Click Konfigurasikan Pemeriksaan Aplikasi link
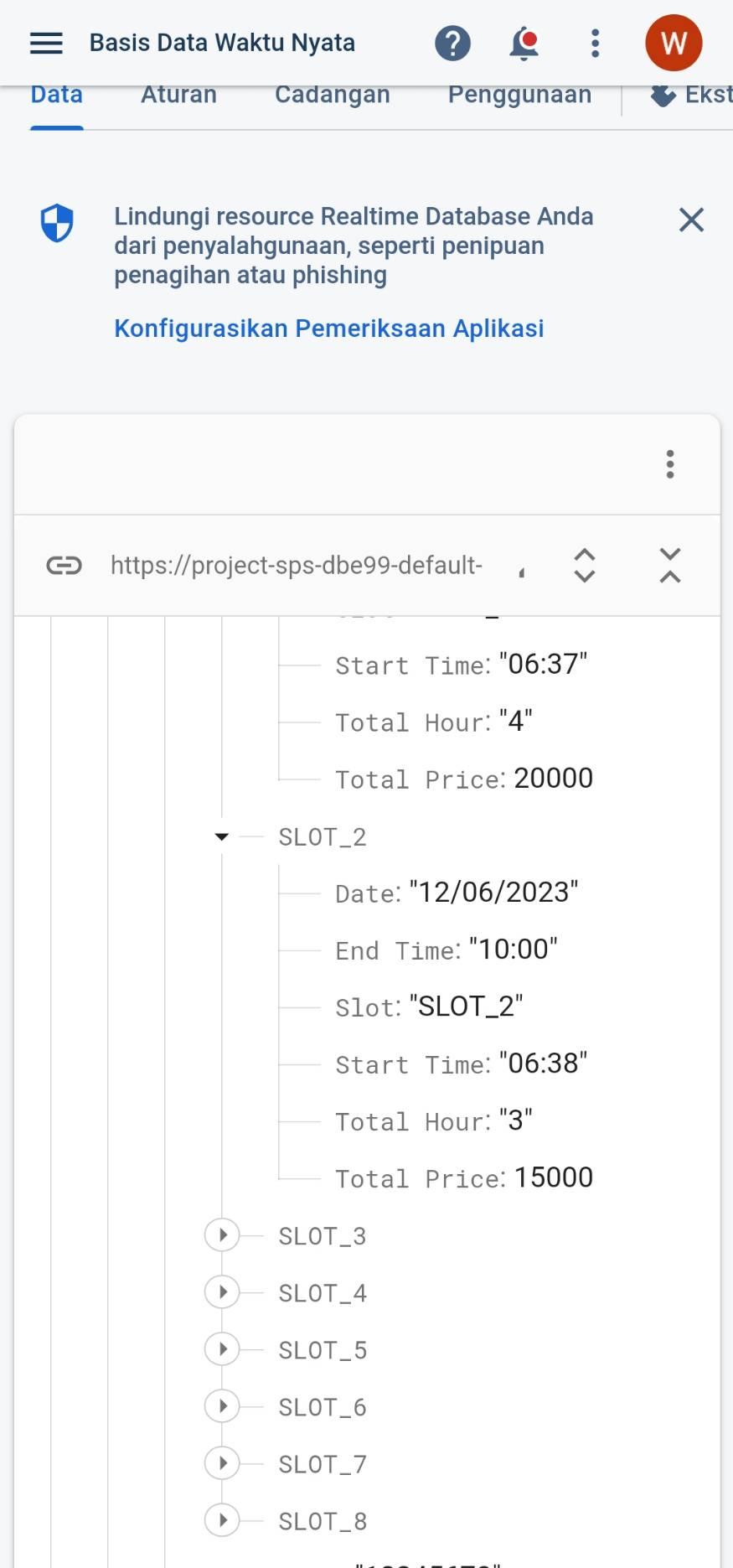This screenshot has width=733, height=1568. (x=328, y=329)
